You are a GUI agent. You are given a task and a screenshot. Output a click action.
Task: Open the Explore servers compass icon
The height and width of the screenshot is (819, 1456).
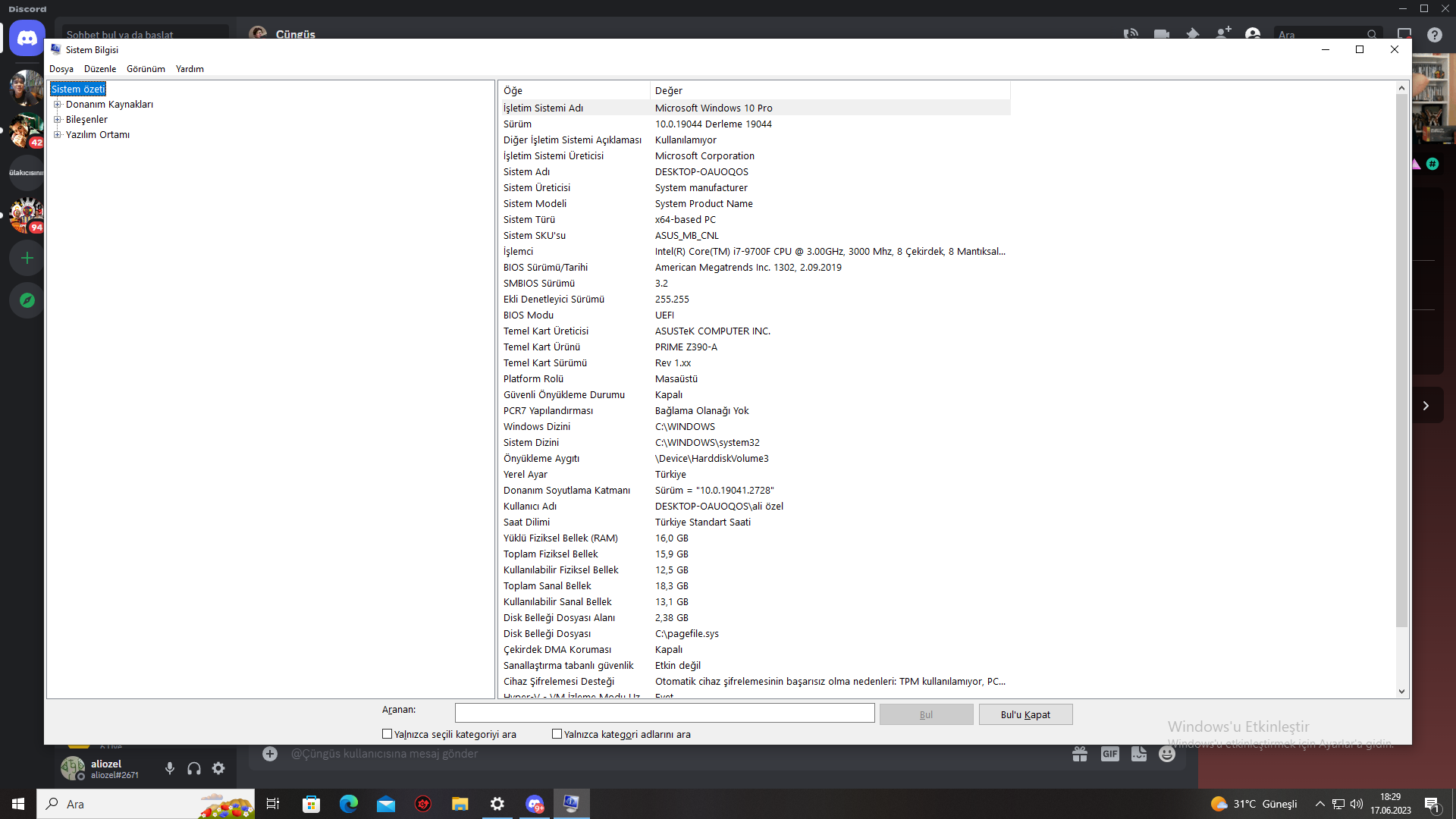coord(27,300)
